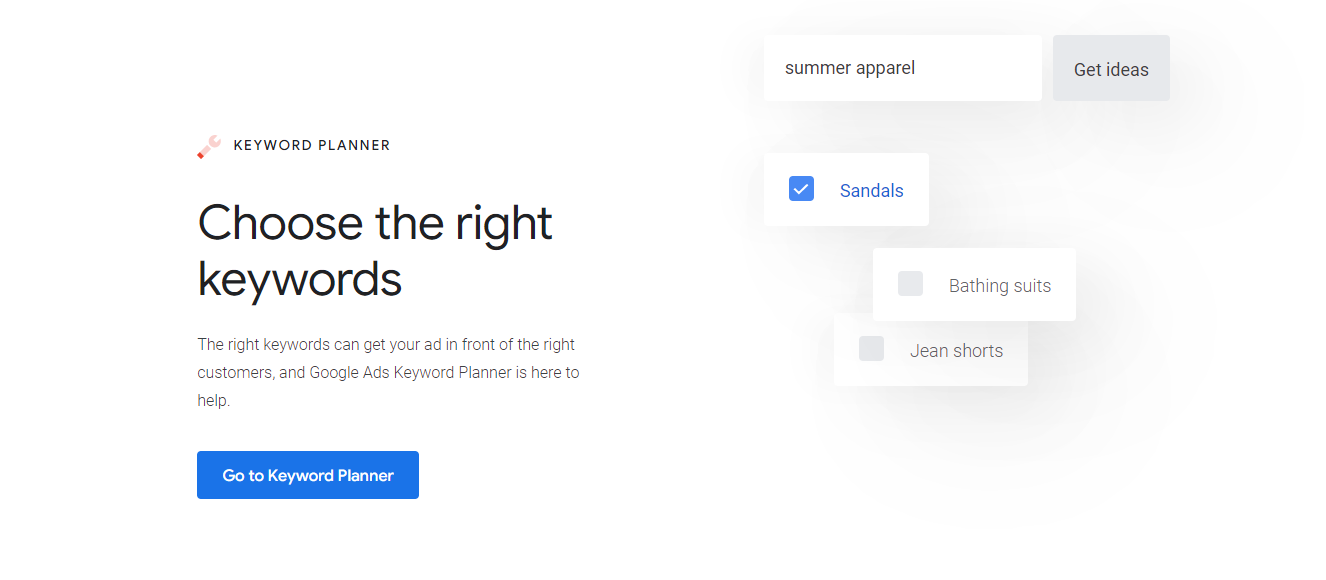Select the Jean shorts keyword label
Image resolution: width=1326 pixels, height=580 pixels.
point(956,351)
